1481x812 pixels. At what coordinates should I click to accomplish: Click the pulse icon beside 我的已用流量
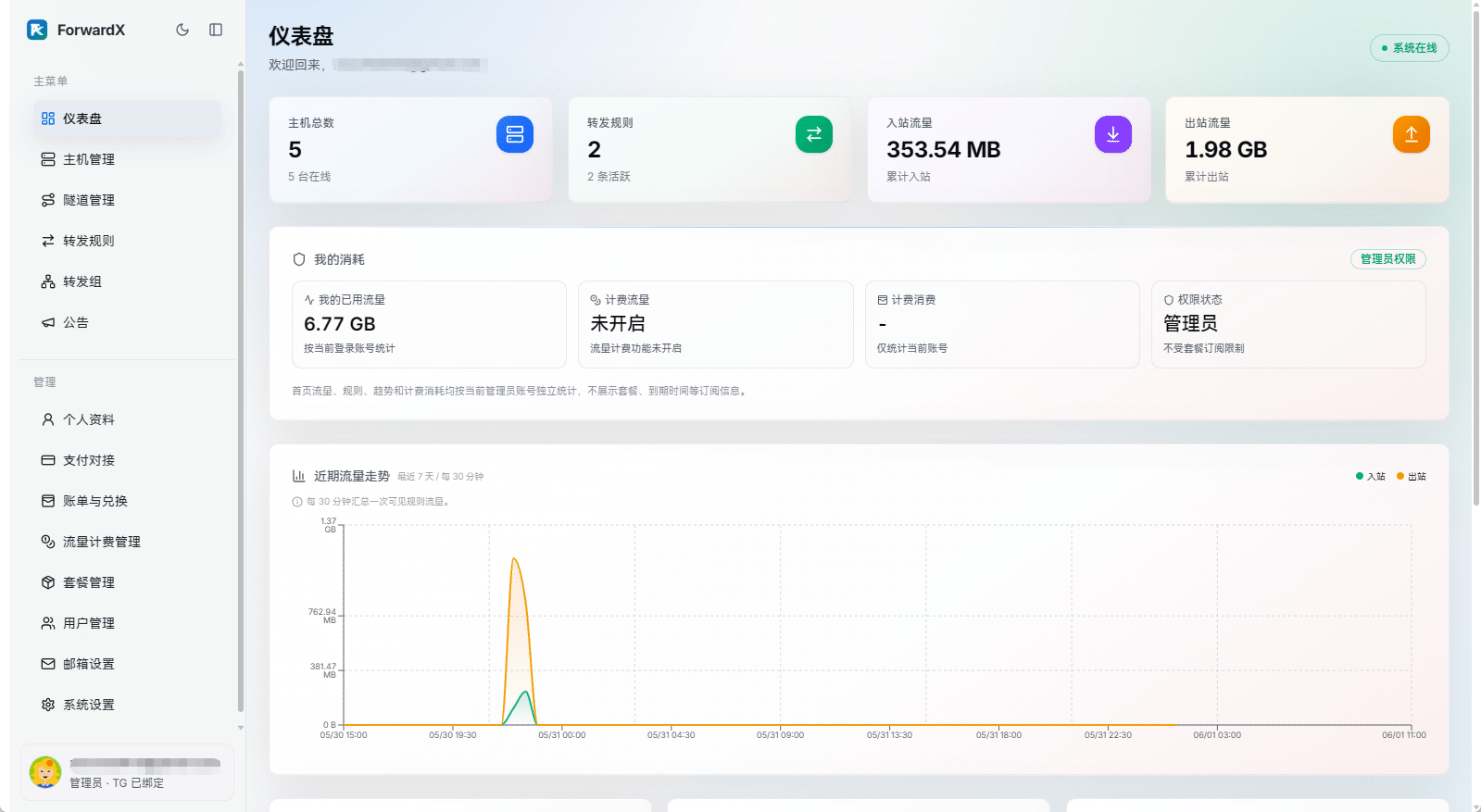[x=309, y=300]
